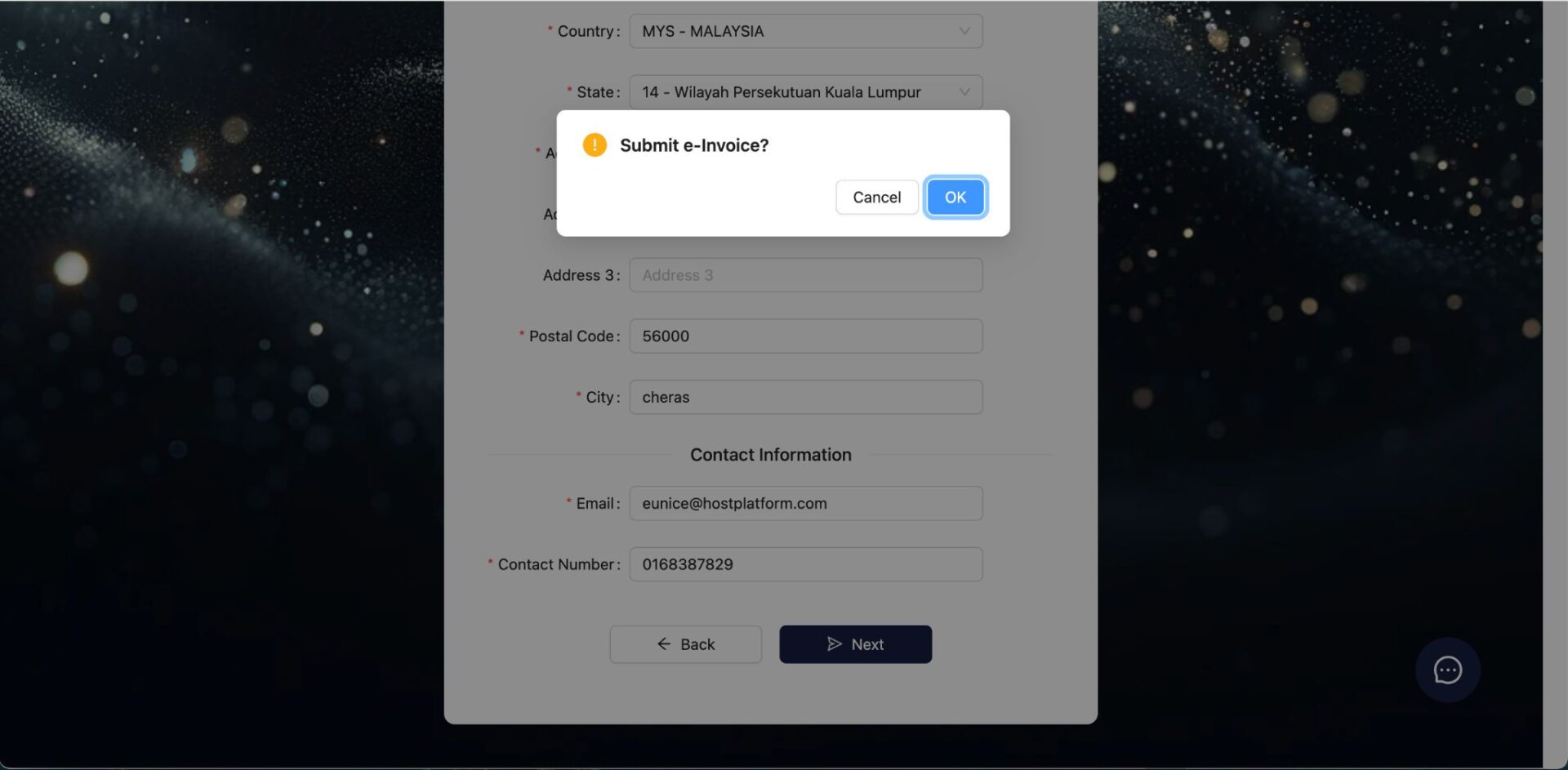This screenshot has height=770, width=1568.
Task: Click the paper plane icon on Next
Action: (x=834, y=644)
